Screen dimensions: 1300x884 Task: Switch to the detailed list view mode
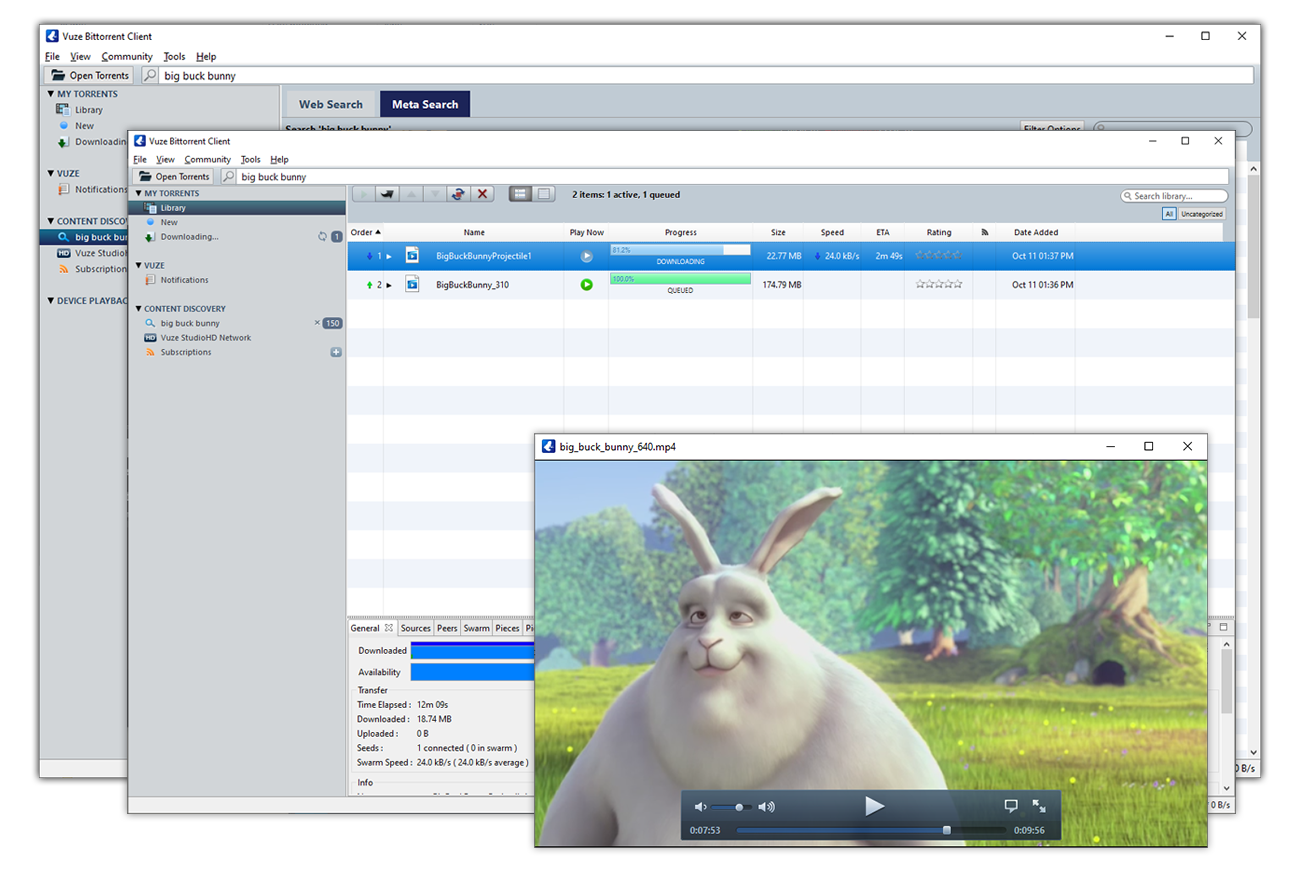pyautogui.click(x=520, y=194)
